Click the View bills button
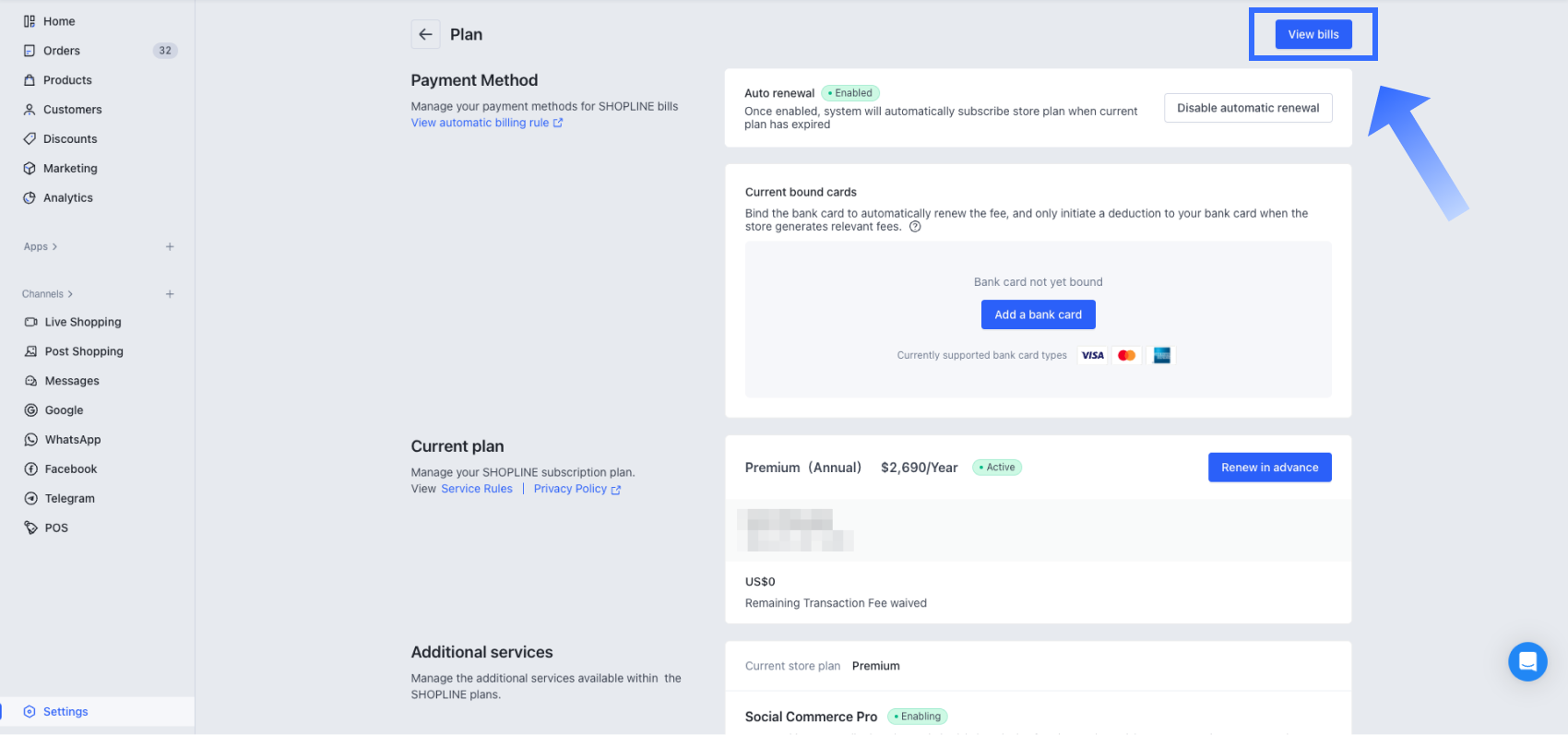Image resolution: width=1568 pixels, height=735 pixels. (x=1313, y=34)
